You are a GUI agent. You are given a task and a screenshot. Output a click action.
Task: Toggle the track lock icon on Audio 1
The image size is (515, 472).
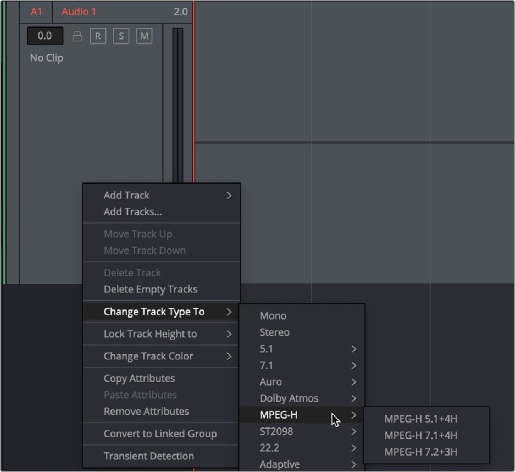point(77,36)
